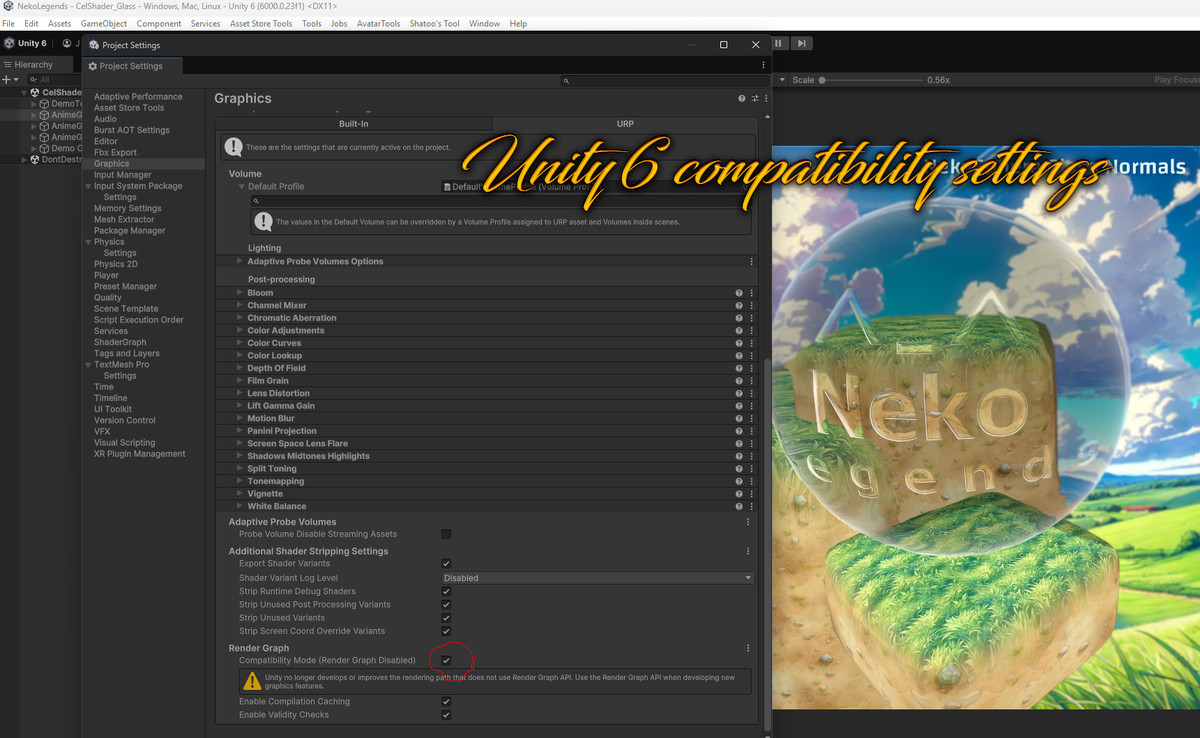Expand the Tonemapping foldout arrow

point(240,481)
